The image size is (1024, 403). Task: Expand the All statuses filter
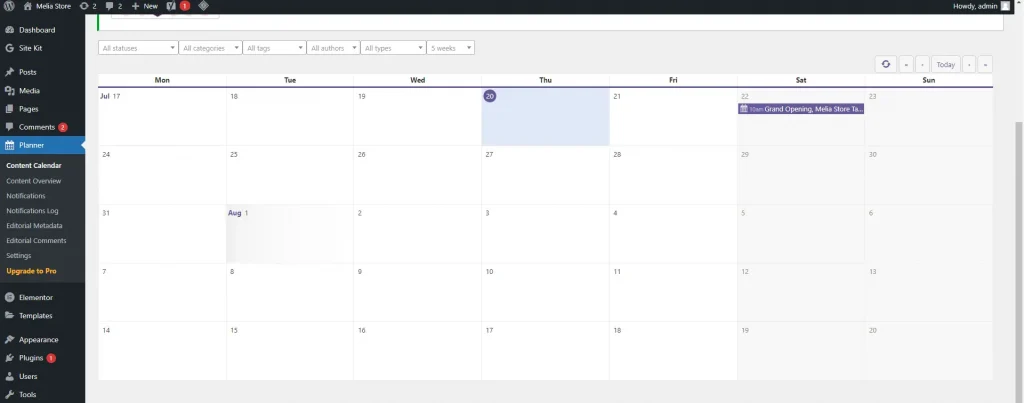(x=138, y=48)
